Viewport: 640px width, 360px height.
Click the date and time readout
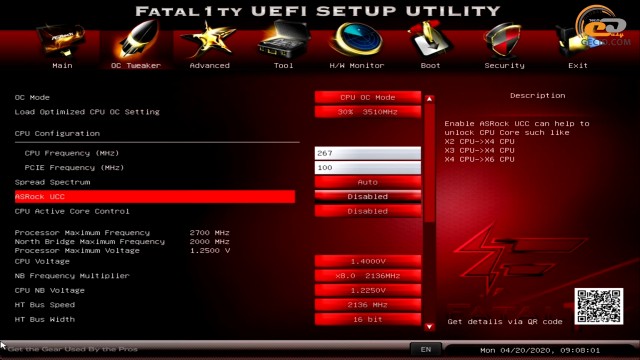pyautogui.click(x=540, y=350)
